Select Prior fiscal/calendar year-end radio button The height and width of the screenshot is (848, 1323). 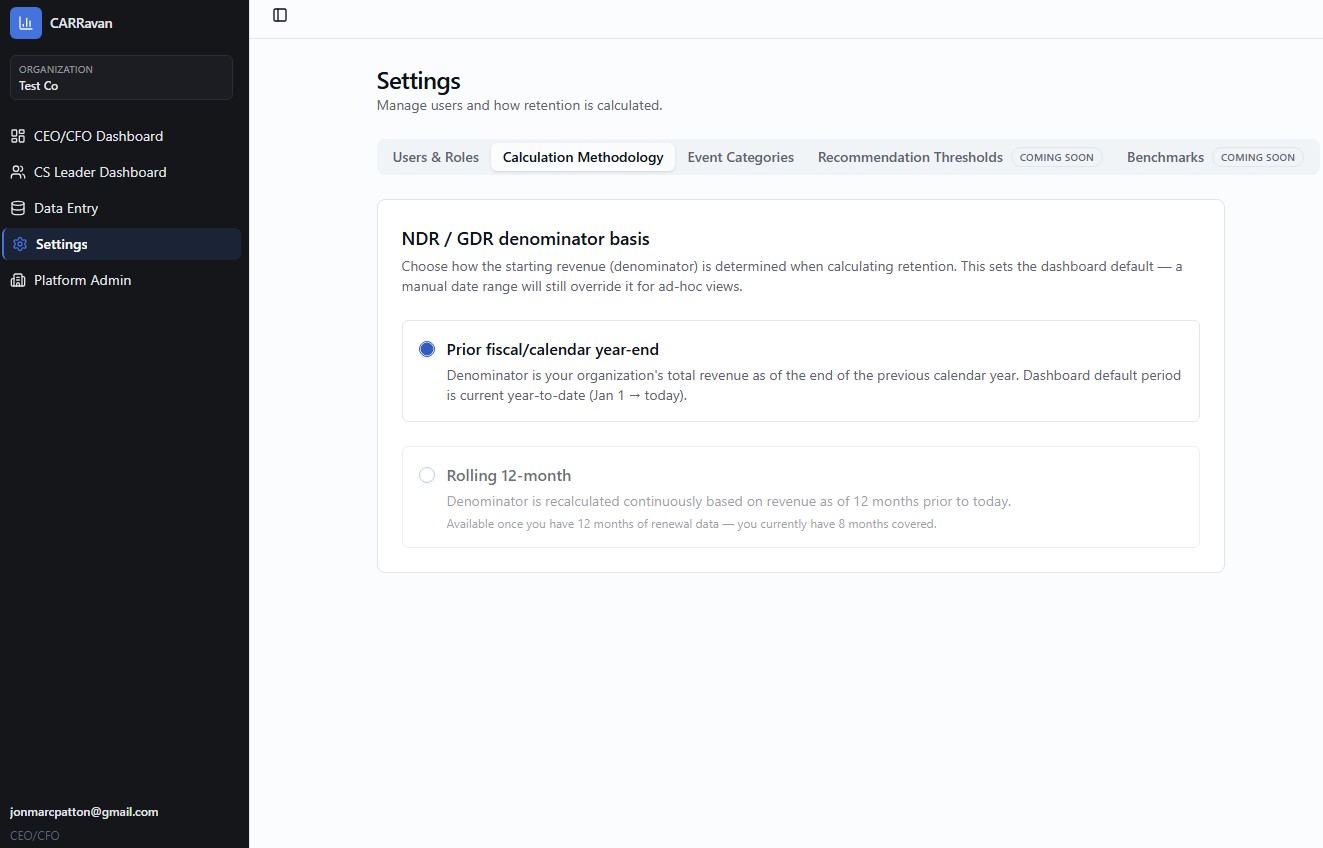pyautogui.click(x=427, y=349)
